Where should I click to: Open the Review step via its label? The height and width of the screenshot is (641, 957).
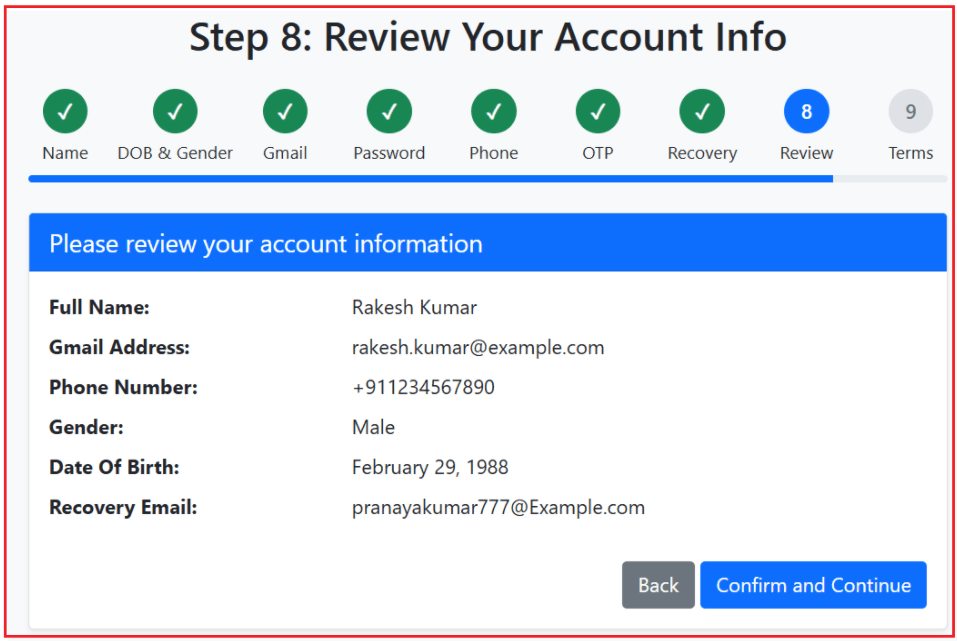(x=806, y=153)
